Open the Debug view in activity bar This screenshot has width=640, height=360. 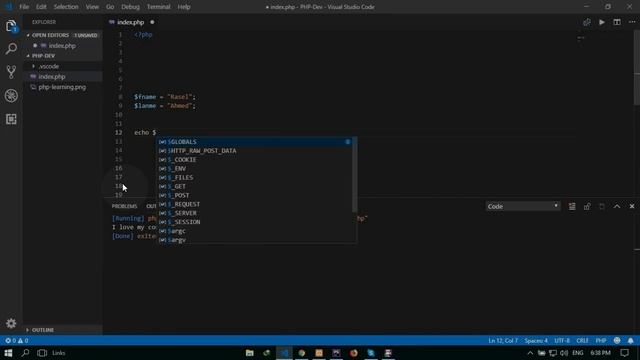(x=11, y=96)
